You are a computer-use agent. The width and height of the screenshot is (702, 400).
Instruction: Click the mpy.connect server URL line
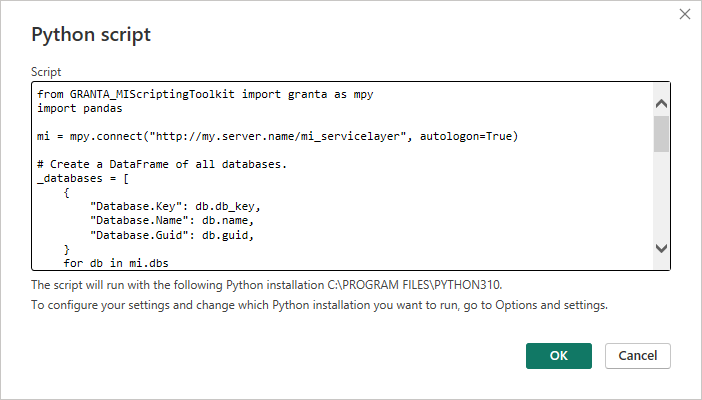click(x=278, y=136)
